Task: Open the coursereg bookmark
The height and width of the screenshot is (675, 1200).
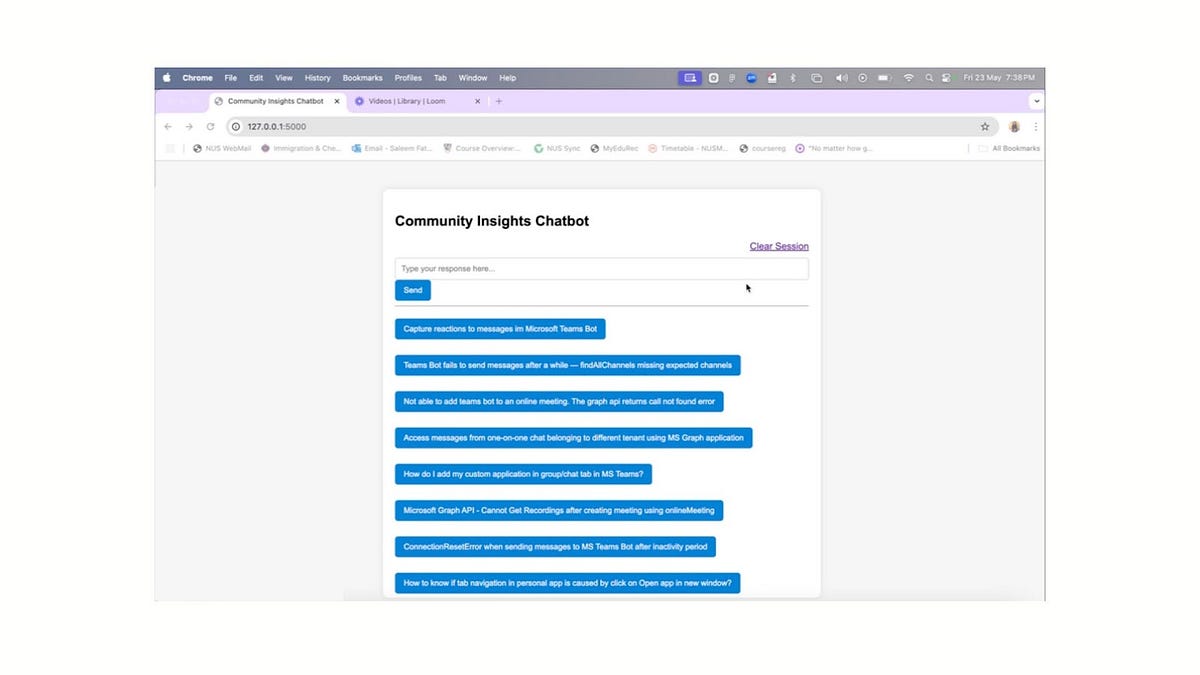Action: (x=762, y=148)
